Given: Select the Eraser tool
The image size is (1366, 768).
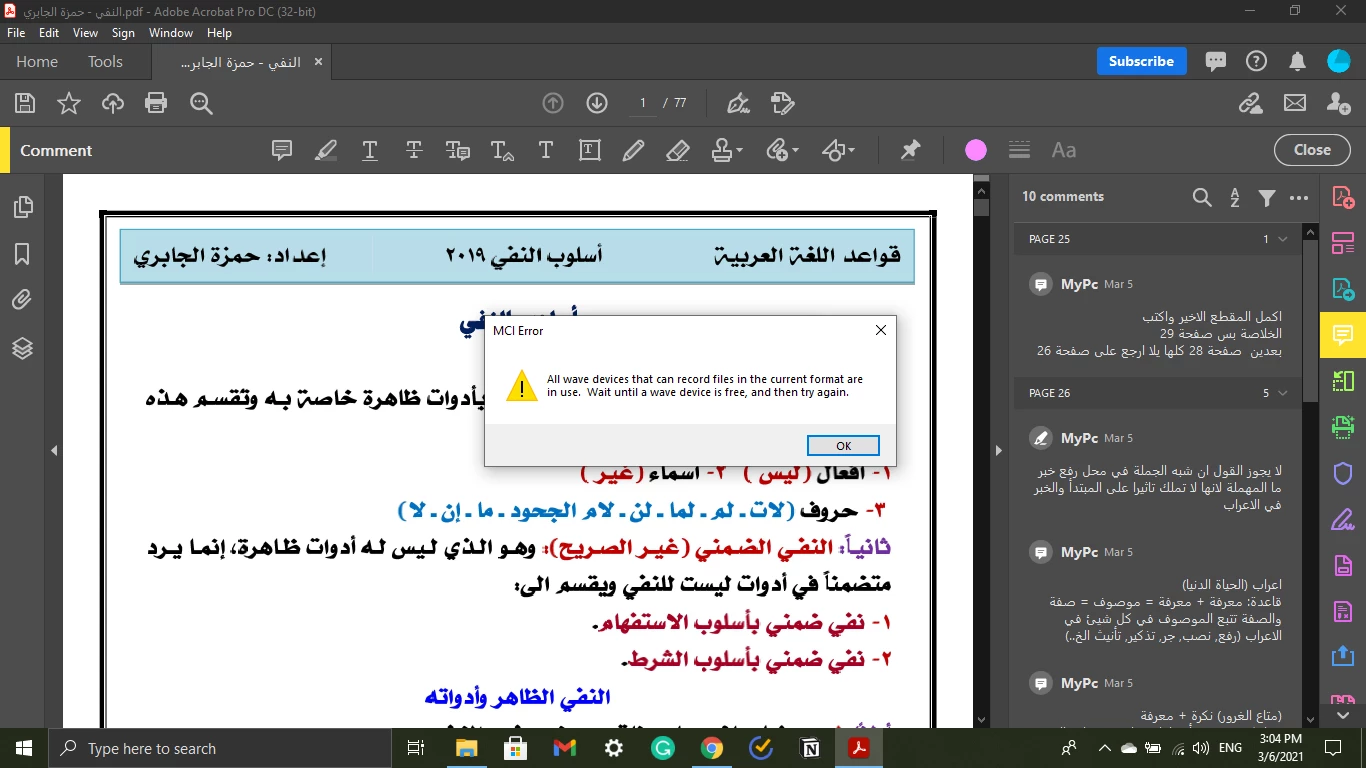Looking at the screenshot, I should [677, 150].
